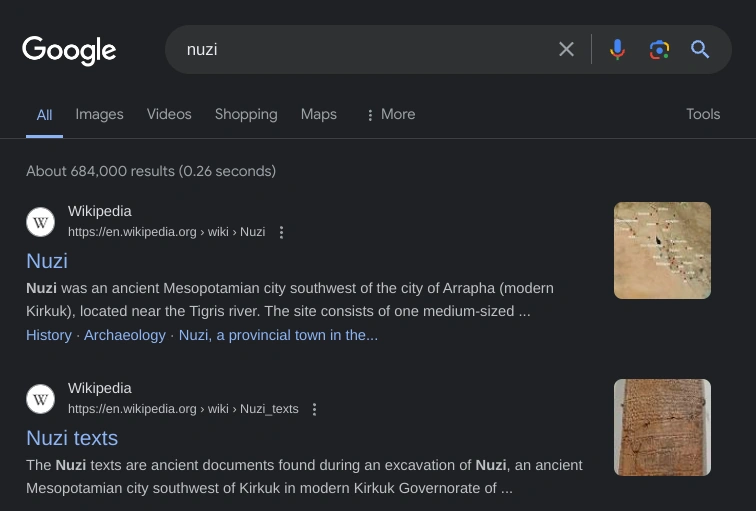Switch to the Videos tab

(x=169, y=114)
